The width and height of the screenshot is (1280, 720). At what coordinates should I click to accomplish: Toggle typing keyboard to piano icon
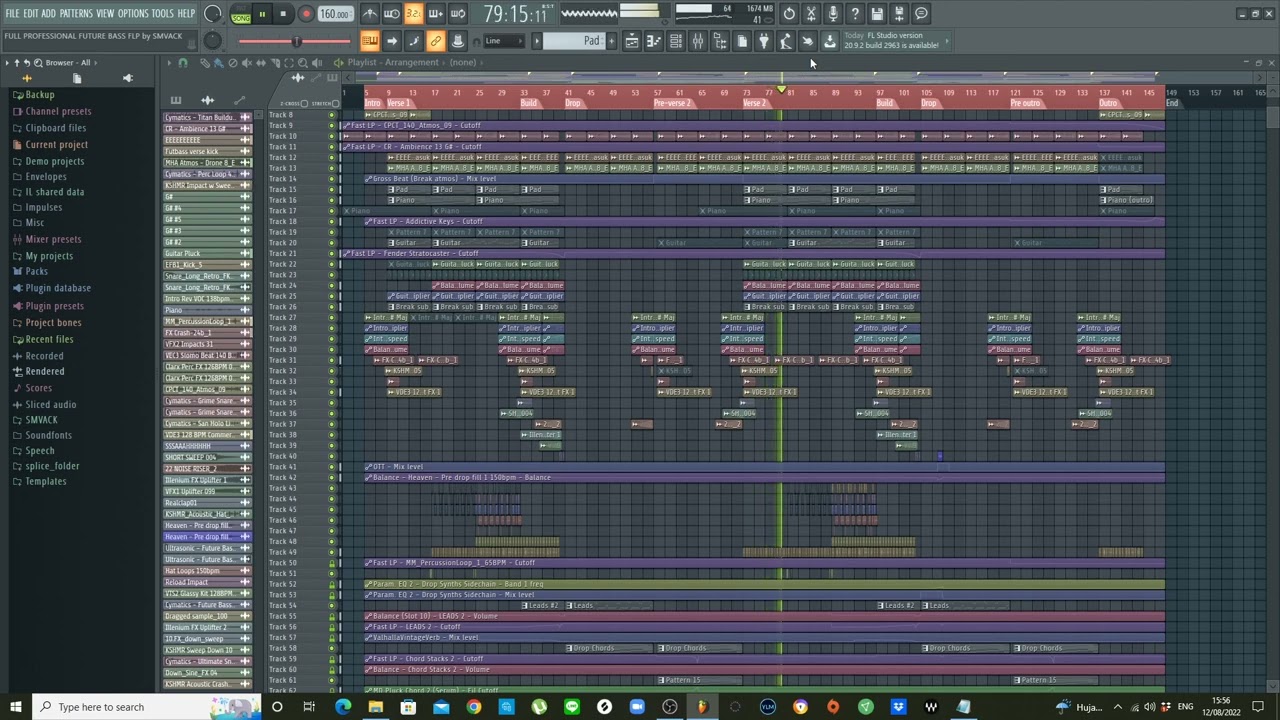pyautogui.click(x=370, y=41)
